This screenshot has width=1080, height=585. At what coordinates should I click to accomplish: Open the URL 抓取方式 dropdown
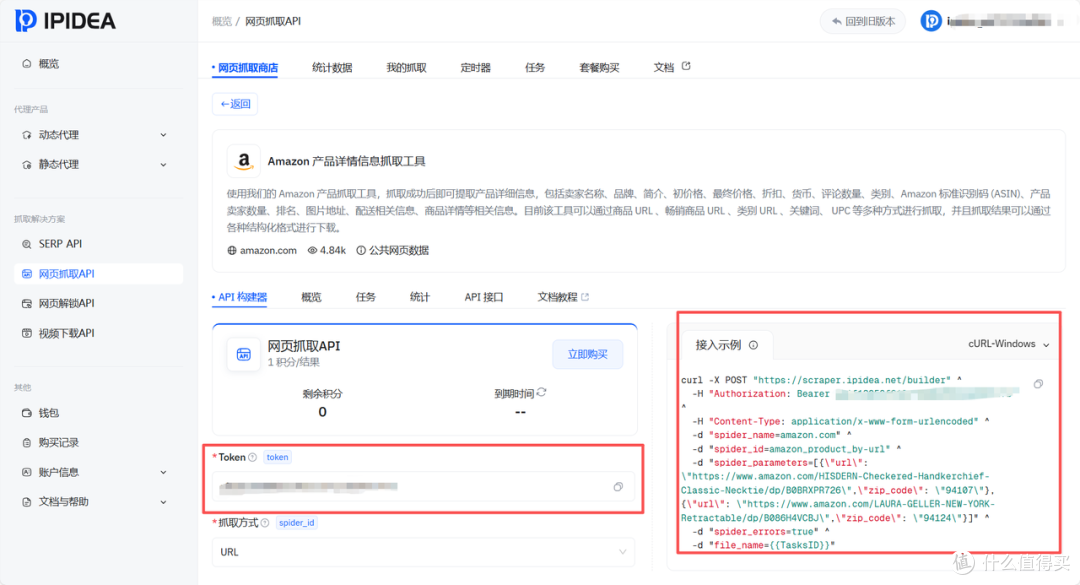pyautogui.click(x=423, y=552)
